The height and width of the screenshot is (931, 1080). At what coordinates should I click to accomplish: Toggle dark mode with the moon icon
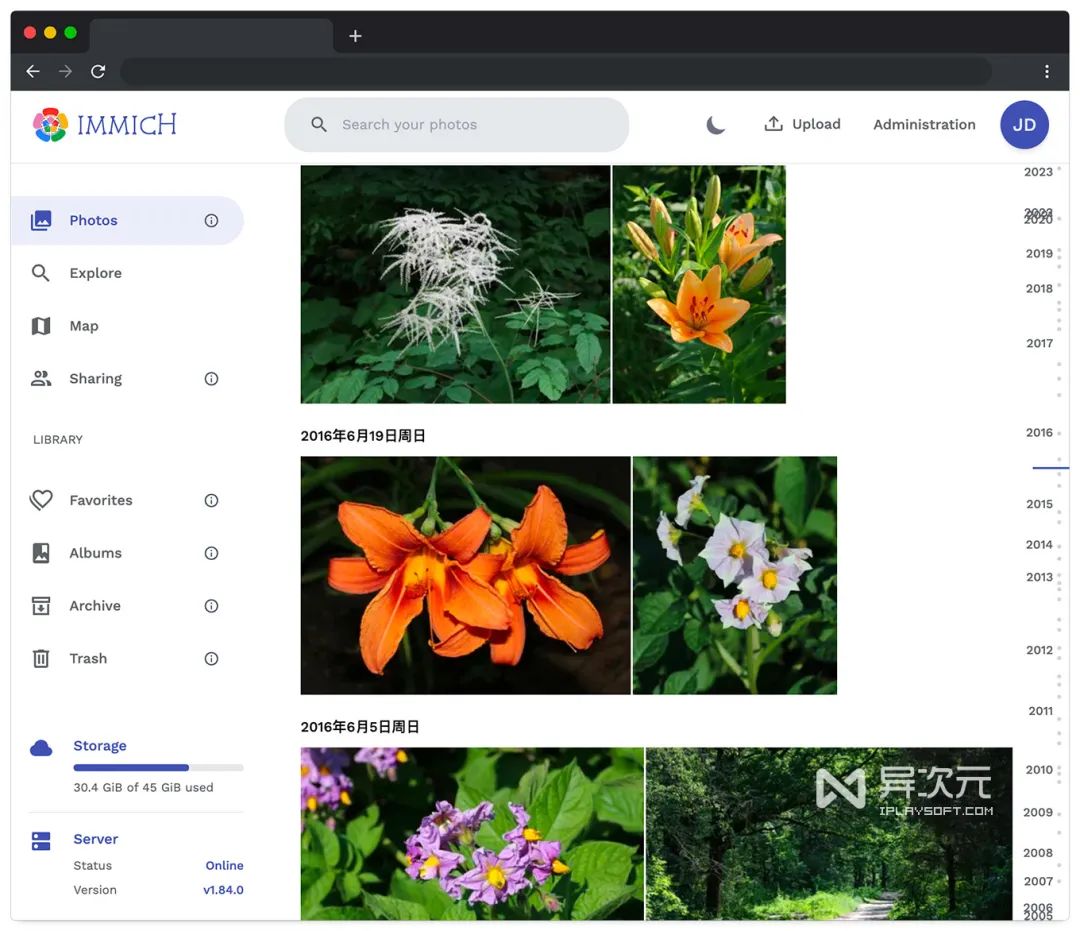[x=716, y=125]
